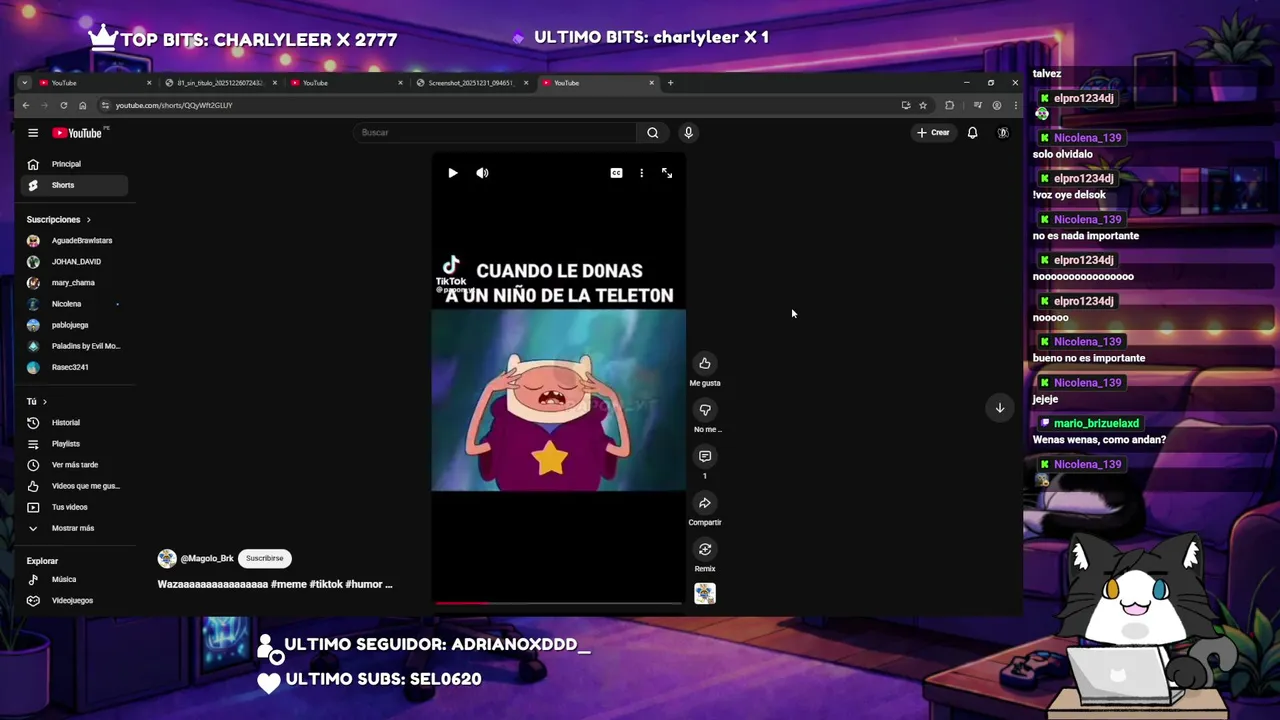Focus the Buscar search field
The image size is (1280, 720).
coord(495,133)
